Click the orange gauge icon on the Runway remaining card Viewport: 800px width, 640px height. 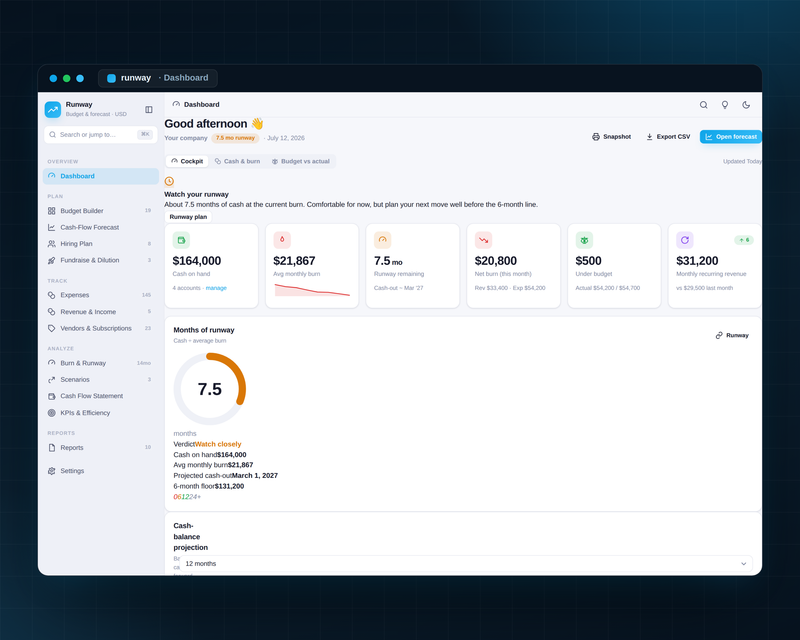pos(383,240)
